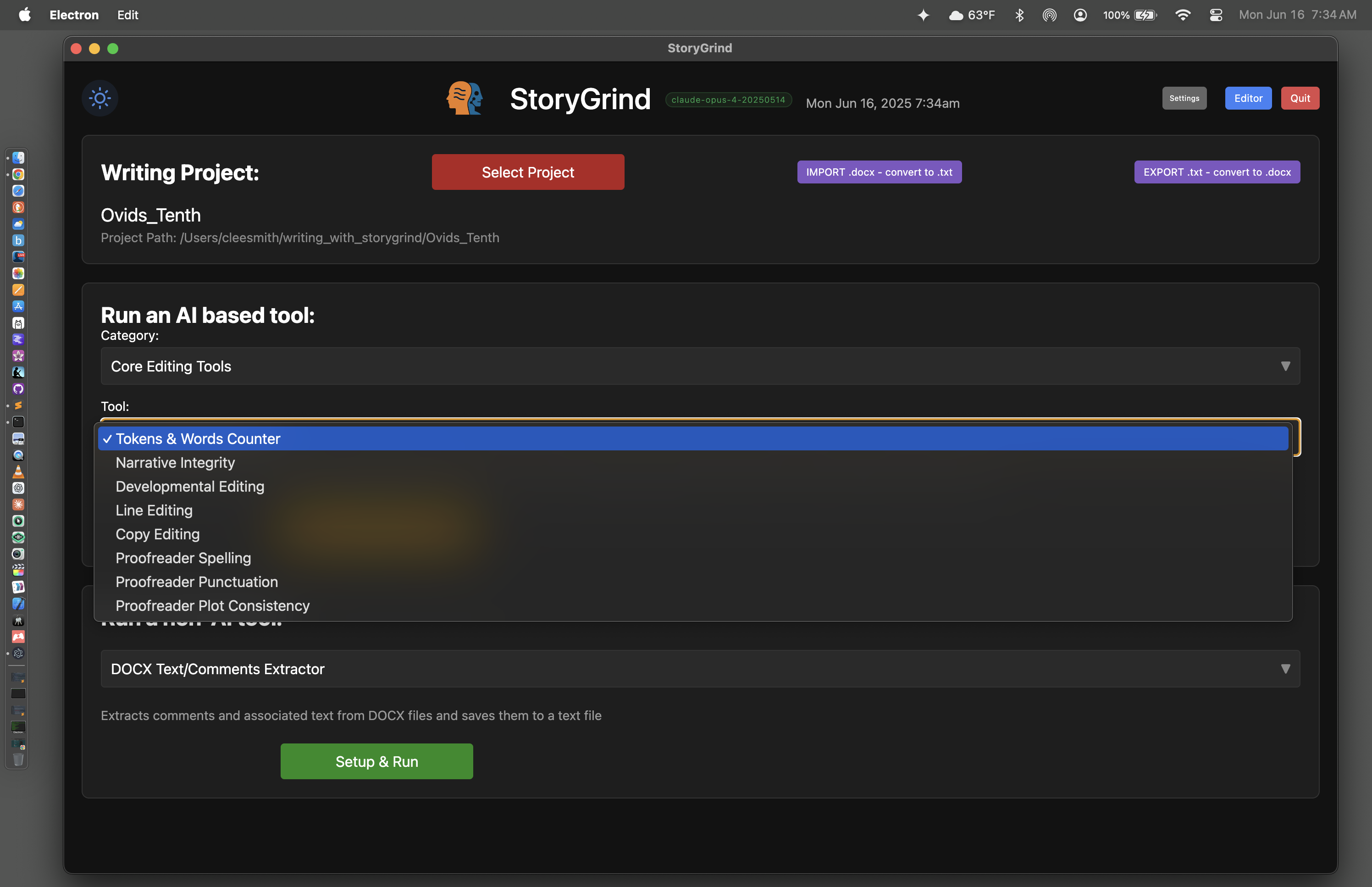
Task: Click the weather 63°F menu bar item
Action: pos(972,15)
